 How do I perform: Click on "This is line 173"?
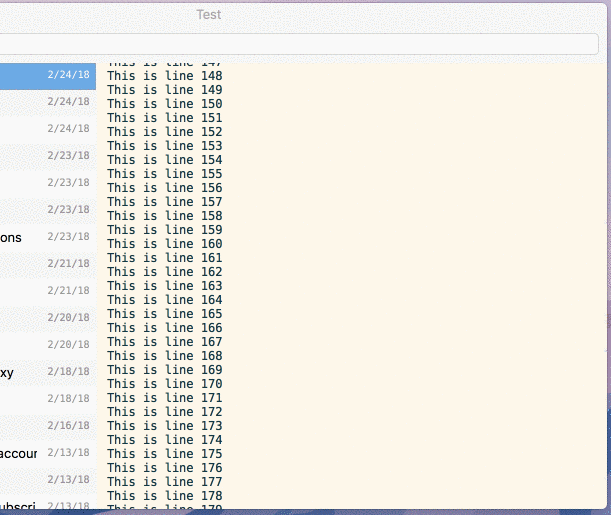165,426
